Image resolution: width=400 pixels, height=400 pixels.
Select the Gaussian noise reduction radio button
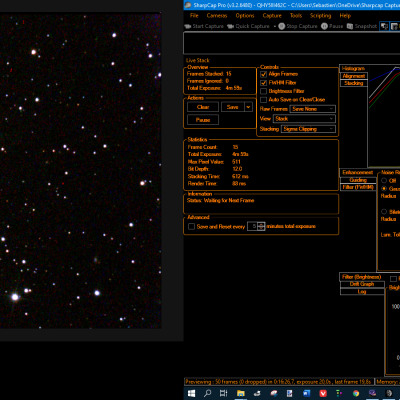click(x=384, y=189)
